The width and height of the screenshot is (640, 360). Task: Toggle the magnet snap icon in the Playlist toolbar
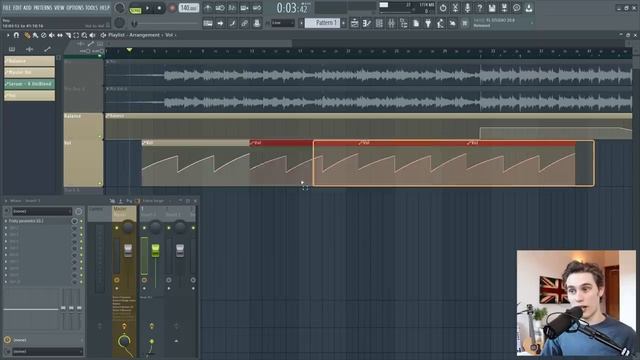coord(16,36)
